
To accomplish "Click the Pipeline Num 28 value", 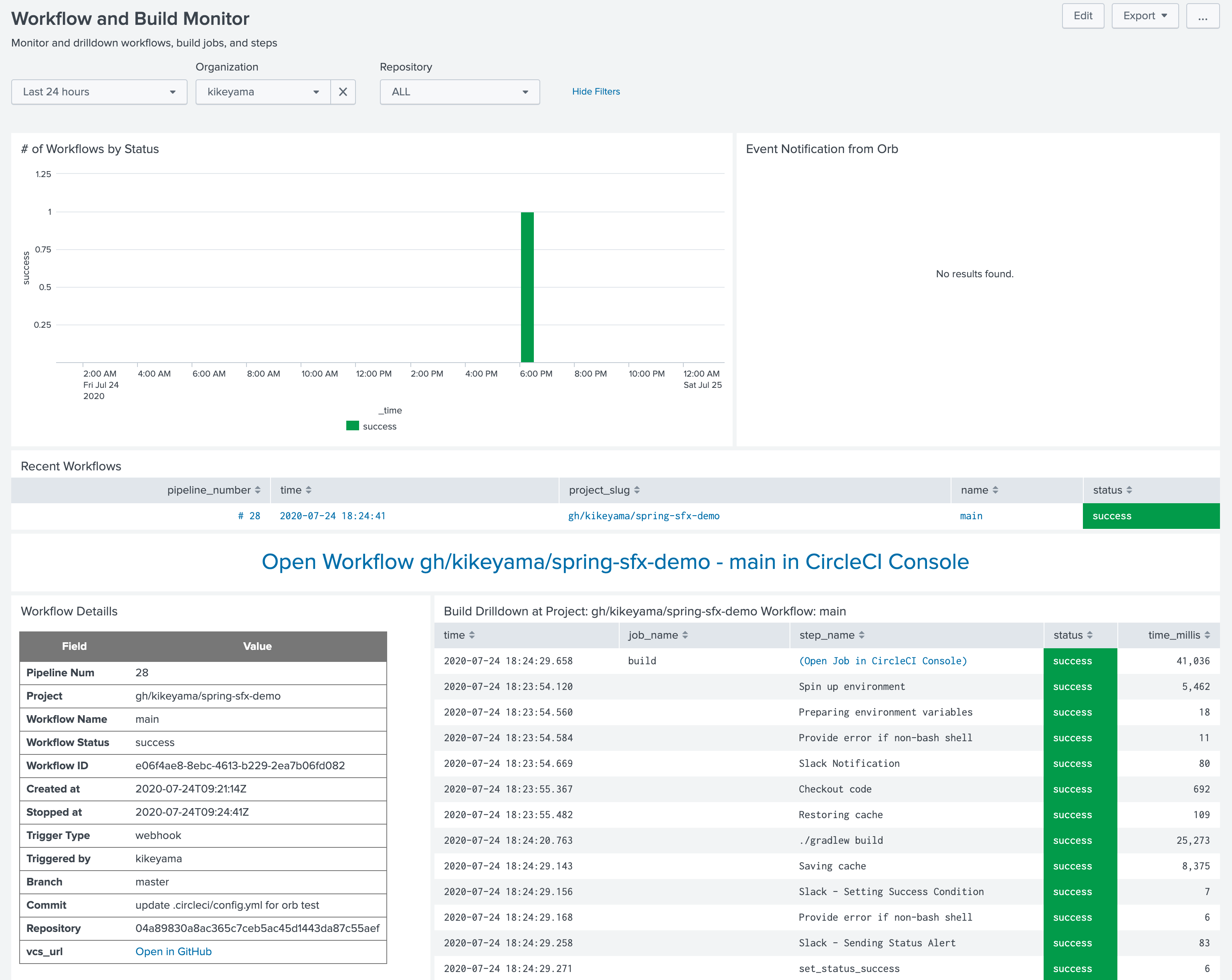I will click(x=142, y=673).
